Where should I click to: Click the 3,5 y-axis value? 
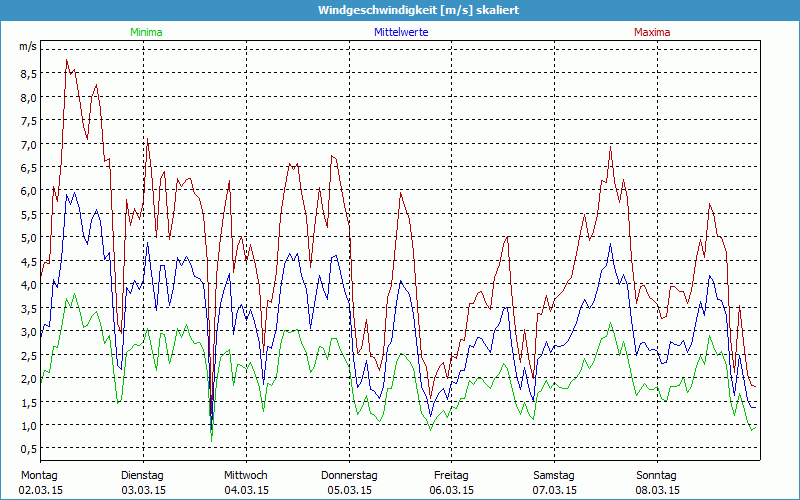point(28,308)
